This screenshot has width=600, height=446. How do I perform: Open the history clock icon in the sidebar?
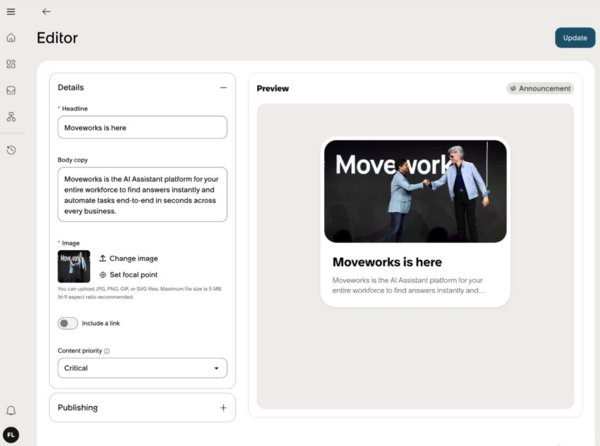pyautogui.click(x=11, y=150)
